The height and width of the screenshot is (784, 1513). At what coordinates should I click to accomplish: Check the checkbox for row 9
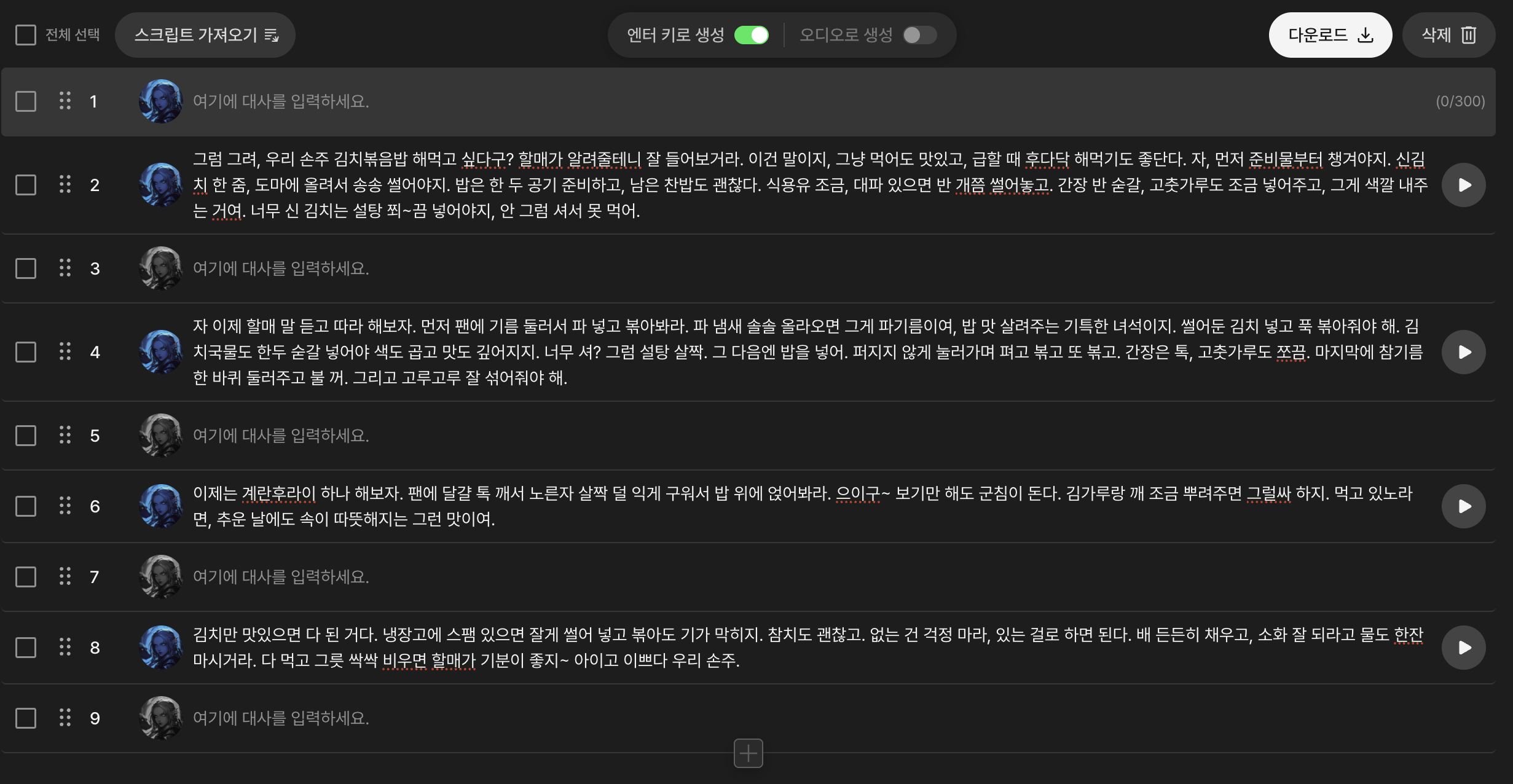[x=26, y=718]
